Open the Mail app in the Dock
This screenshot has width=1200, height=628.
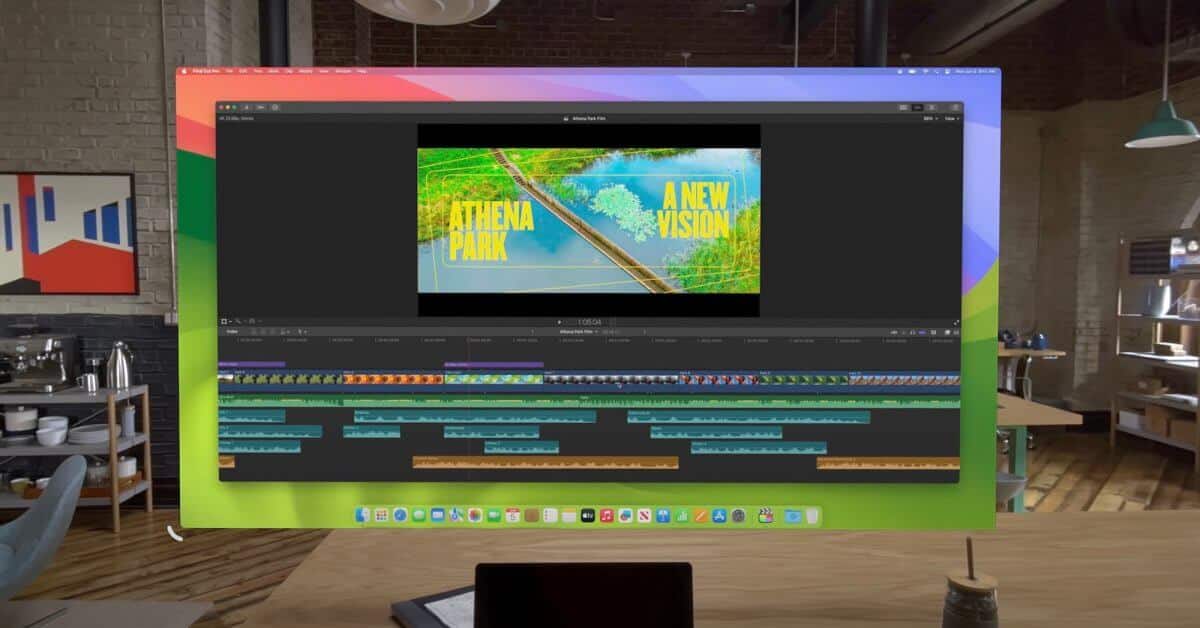click(438, 516)
